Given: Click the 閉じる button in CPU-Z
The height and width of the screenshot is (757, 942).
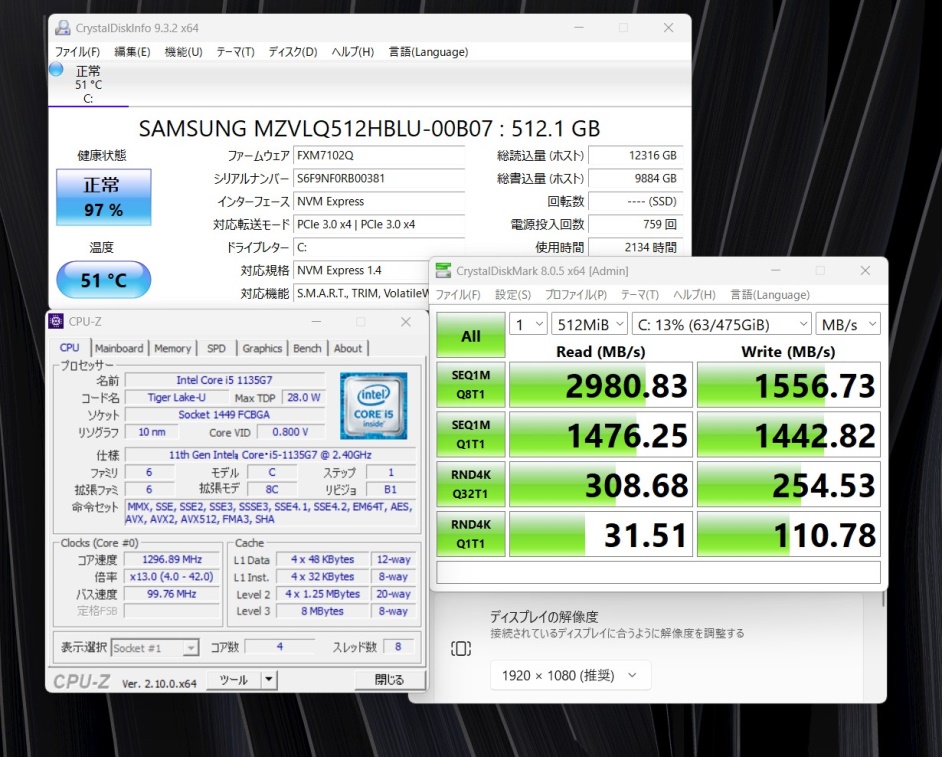Looking at the screenshot, I should (389, 680).
